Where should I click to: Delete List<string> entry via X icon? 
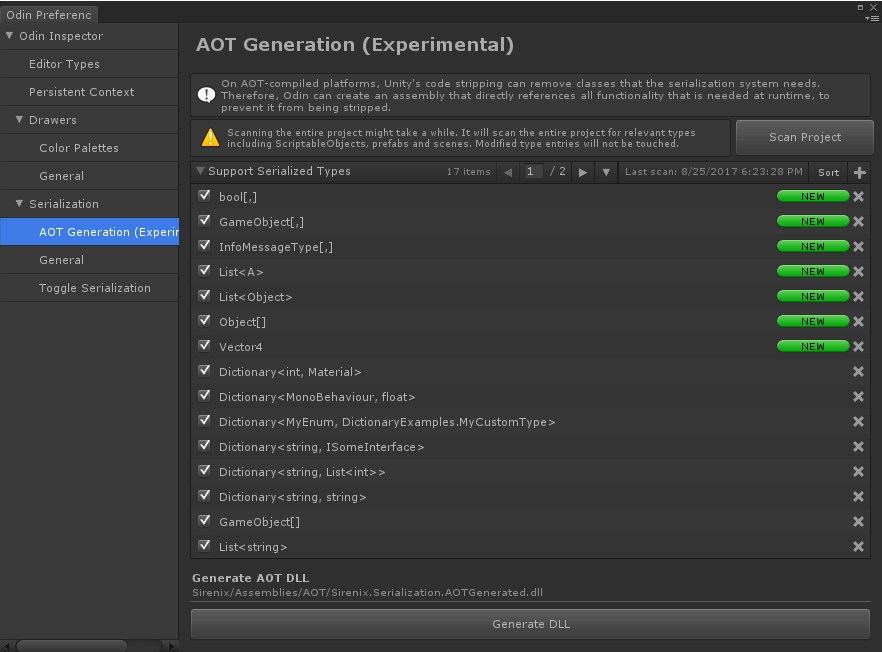(858, 547)
